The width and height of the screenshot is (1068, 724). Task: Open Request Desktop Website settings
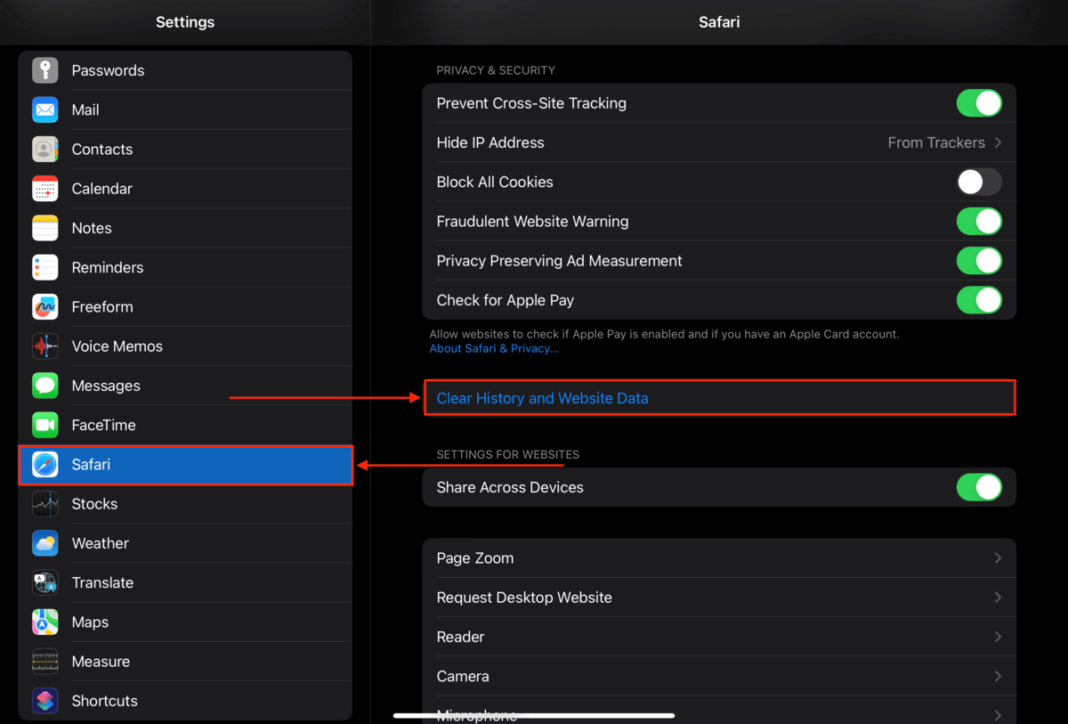[x=719, y=597]
